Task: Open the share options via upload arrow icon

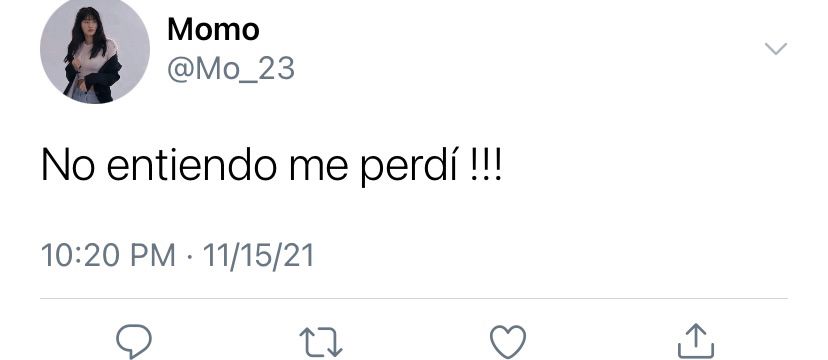Action: click(695, 341)
